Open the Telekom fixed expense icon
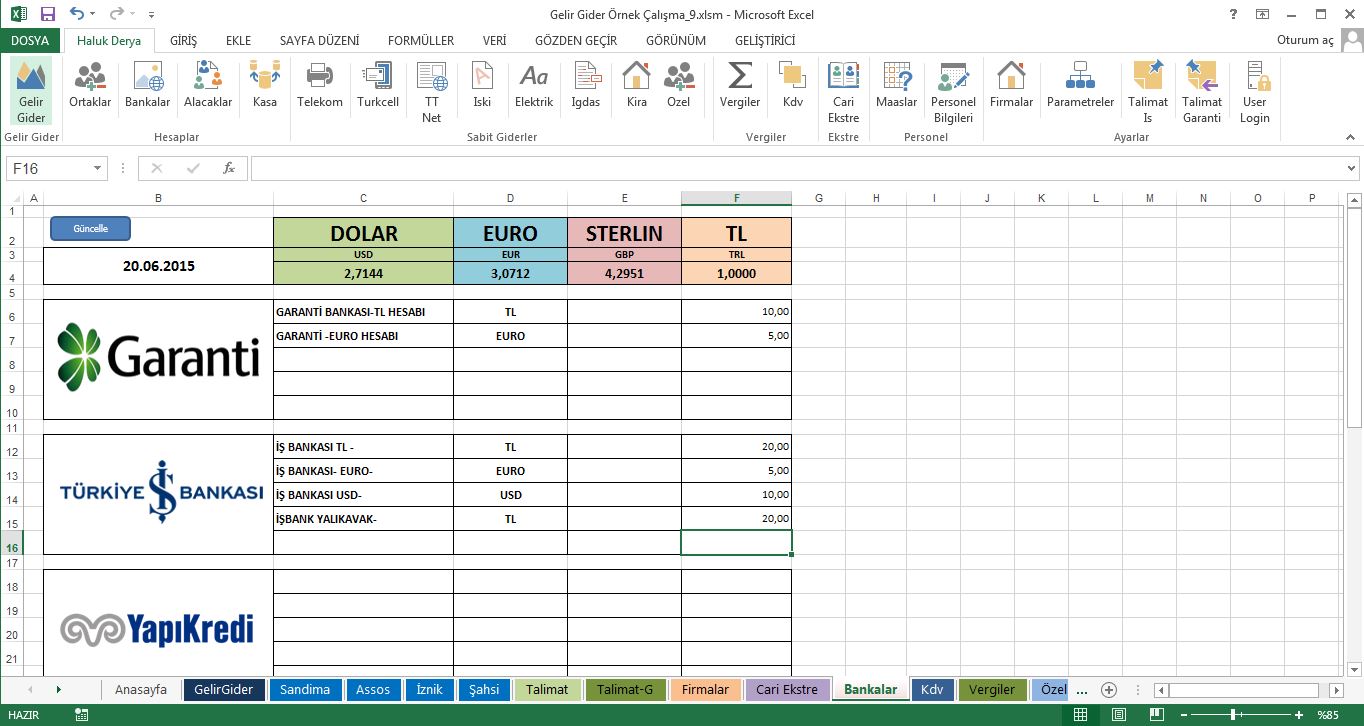Viewport: 1364px width, 726px height. point(320,86)
